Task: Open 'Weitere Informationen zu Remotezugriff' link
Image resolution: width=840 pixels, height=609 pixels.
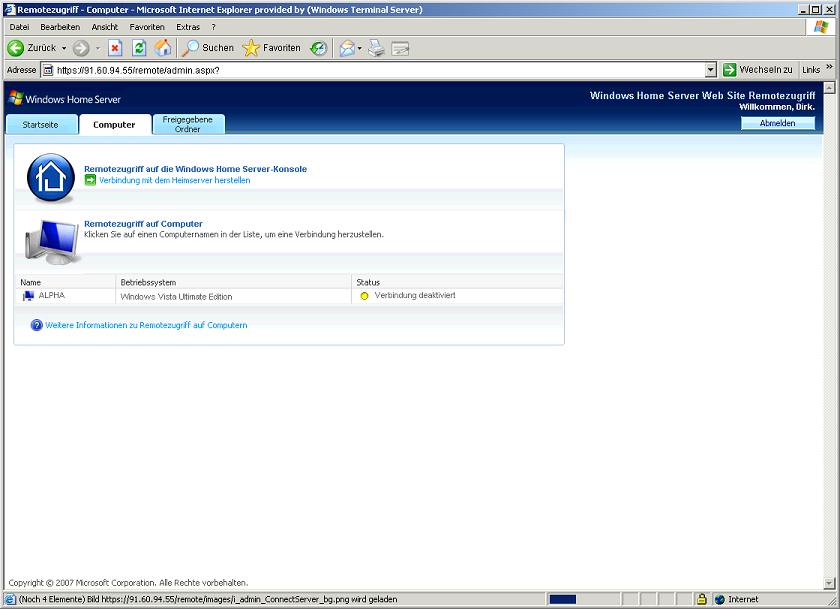Action: [x=146, y=325]
